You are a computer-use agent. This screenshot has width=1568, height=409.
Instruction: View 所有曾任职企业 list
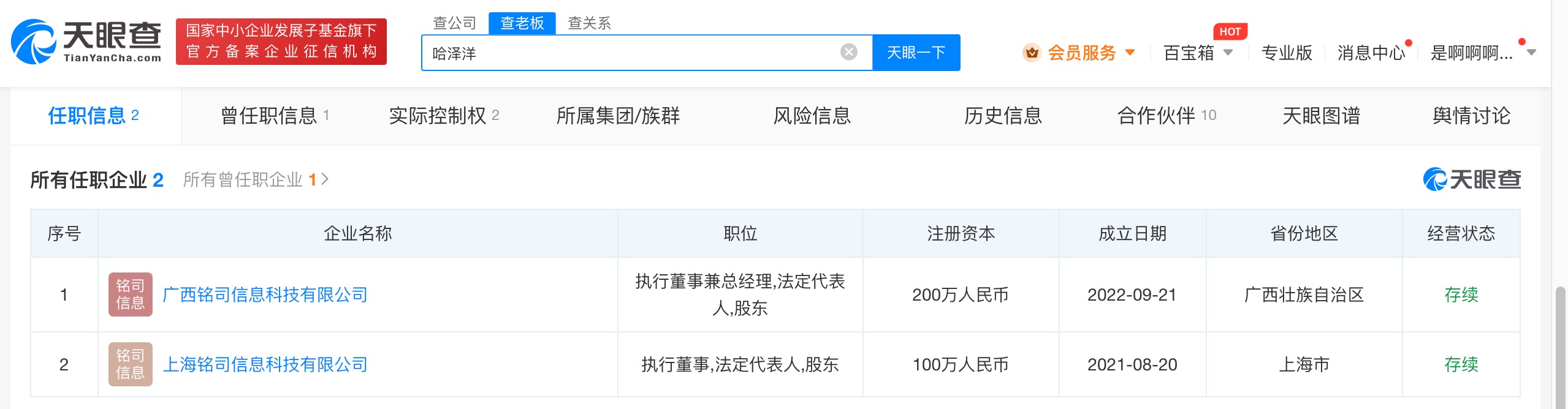tap(256, 179)
